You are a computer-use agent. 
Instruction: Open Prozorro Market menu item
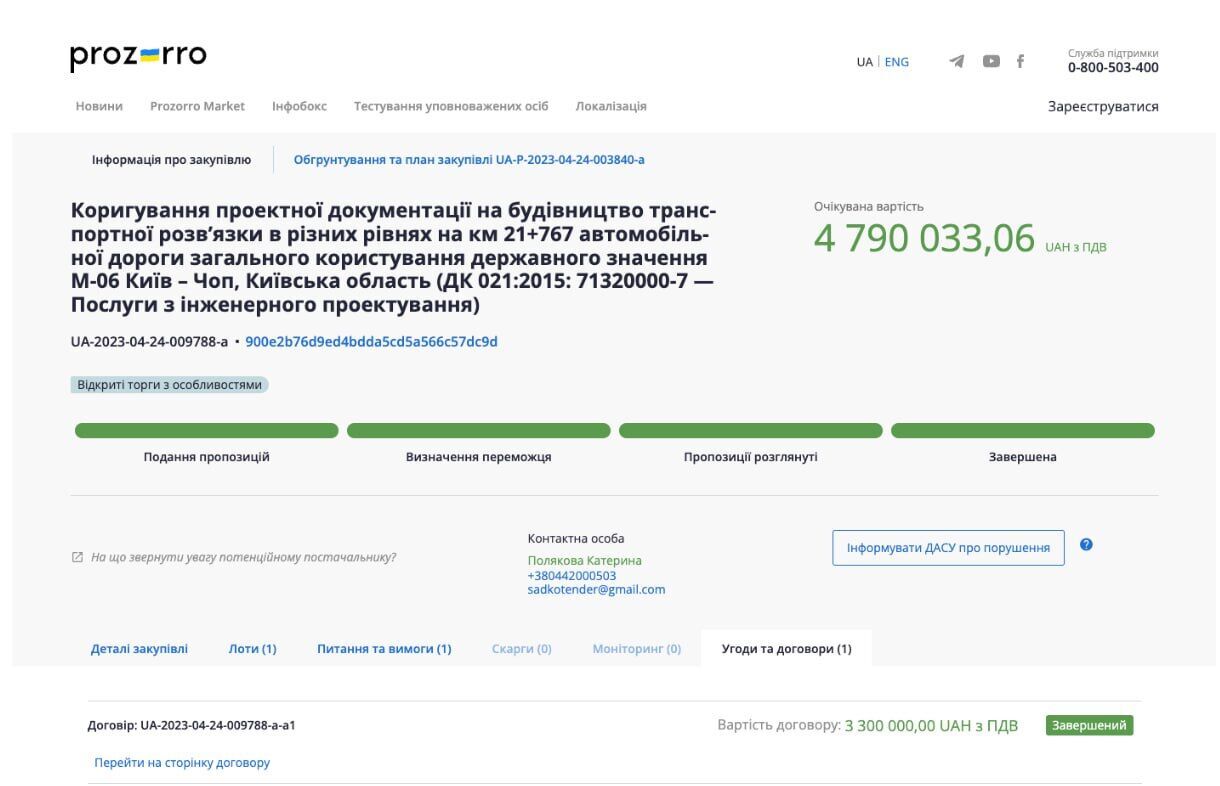[x=197, y=106]
